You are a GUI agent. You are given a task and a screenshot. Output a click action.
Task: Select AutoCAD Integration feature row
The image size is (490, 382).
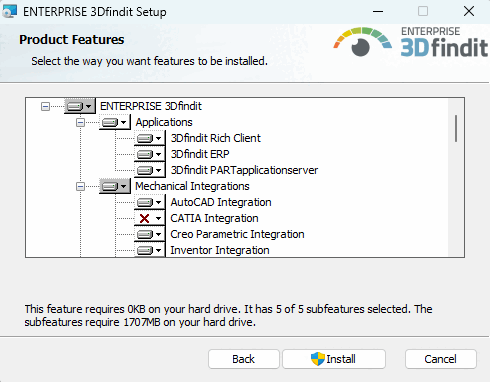click(221, 202)
